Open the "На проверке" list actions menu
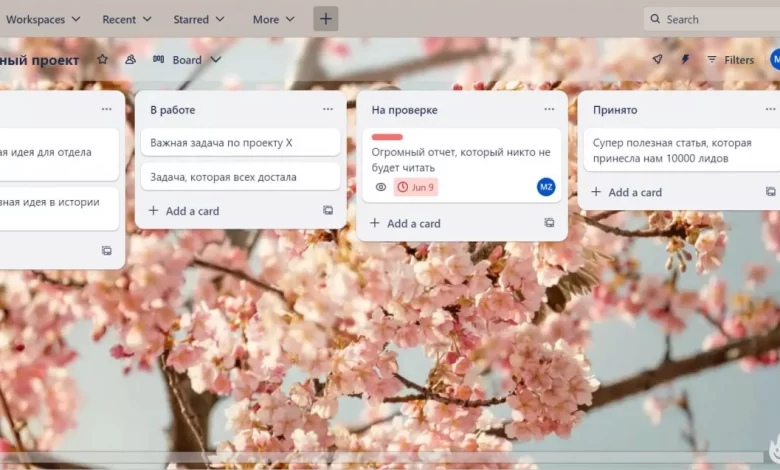780x470 pixels. tap(549, 109)
